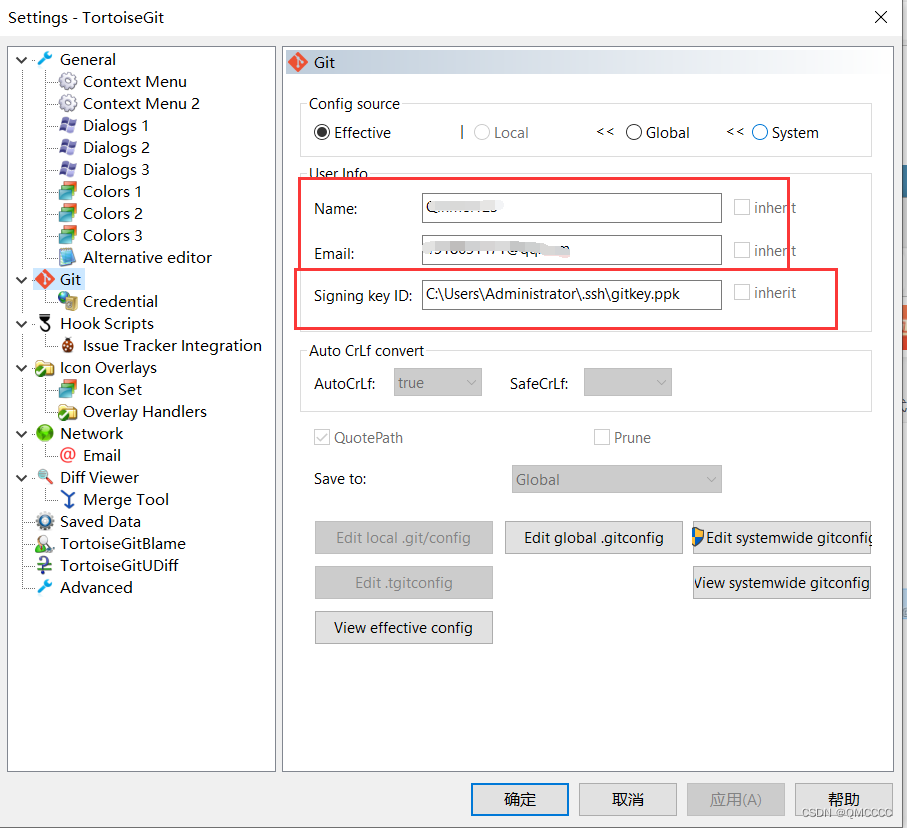Image resolution: width=907 pixels, height=828 pixels.
Task: Click the Email input field
Action: (x=572, y=250)
